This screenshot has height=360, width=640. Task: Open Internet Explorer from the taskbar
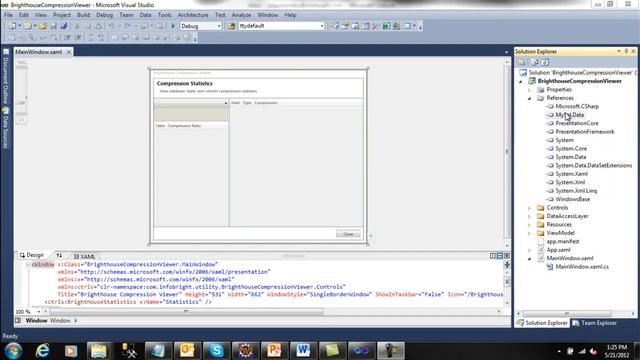(42, 351)
